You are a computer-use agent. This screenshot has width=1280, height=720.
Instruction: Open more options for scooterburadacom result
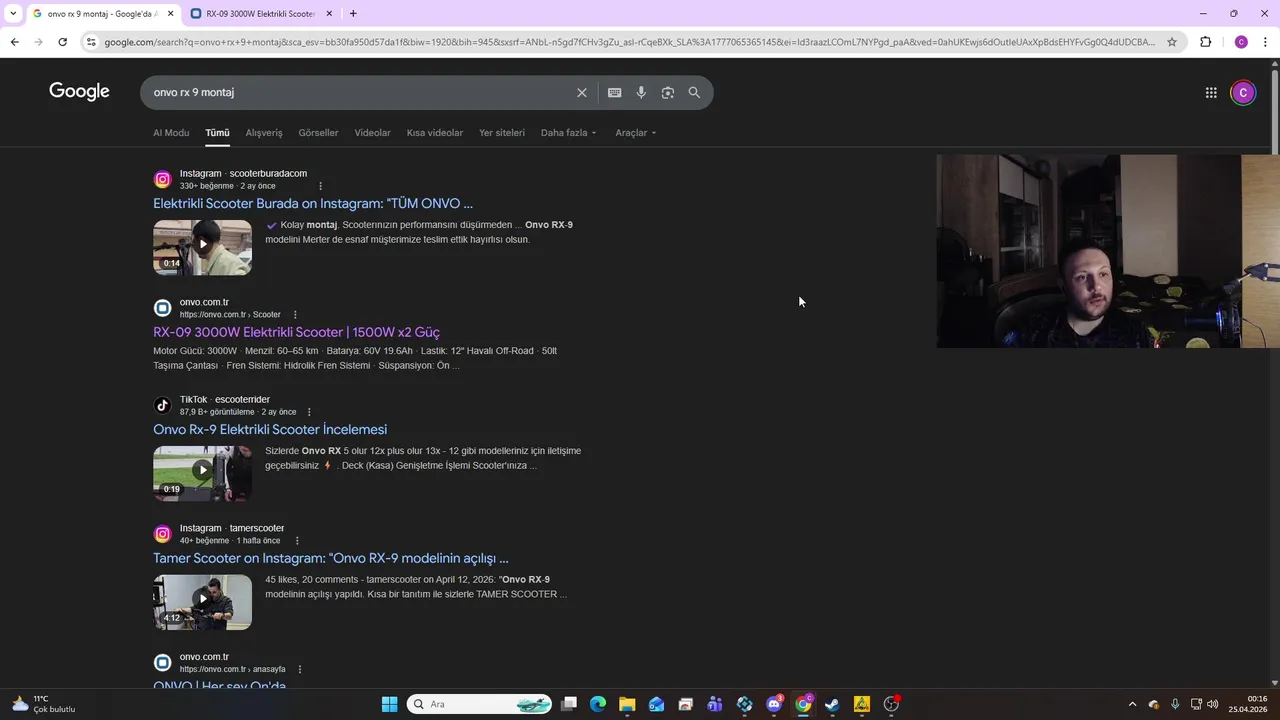320,186
